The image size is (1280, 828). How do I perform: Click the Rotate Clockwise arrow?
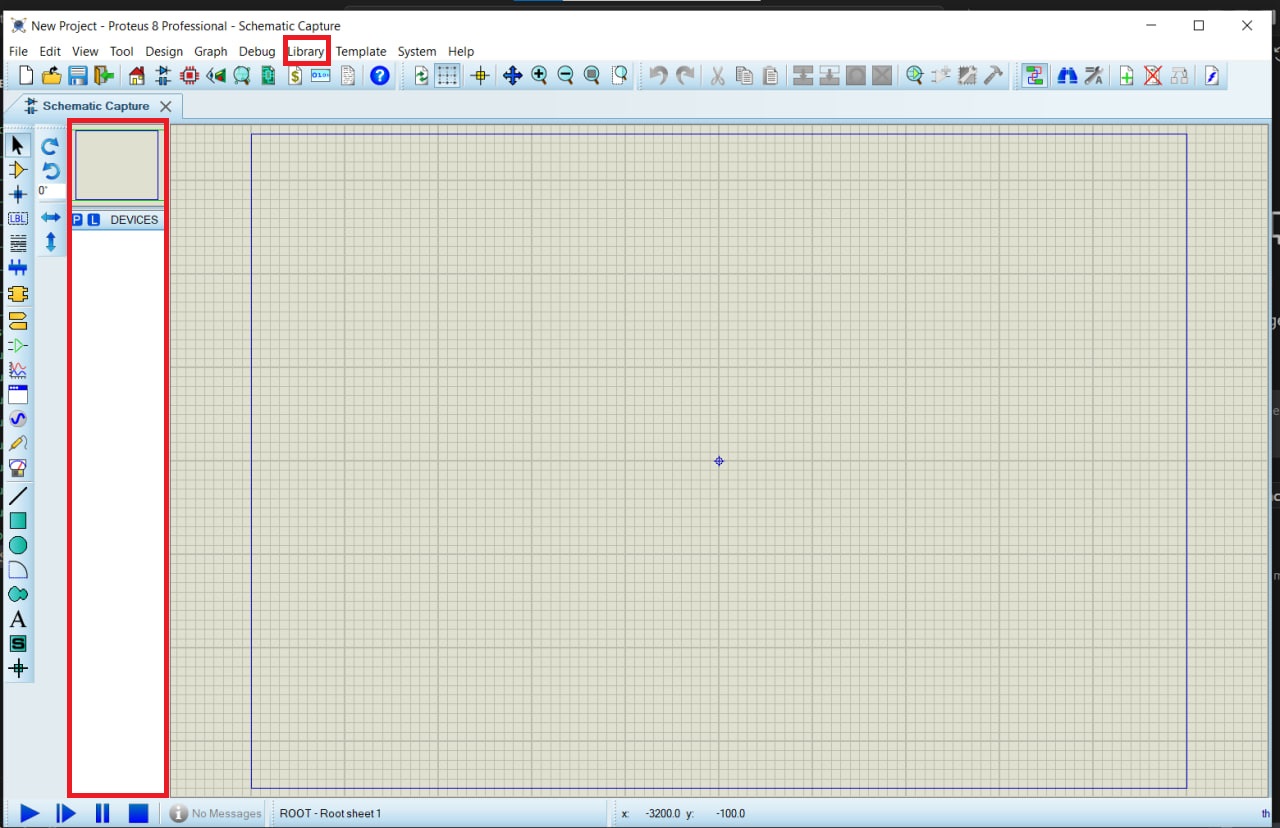51,146
